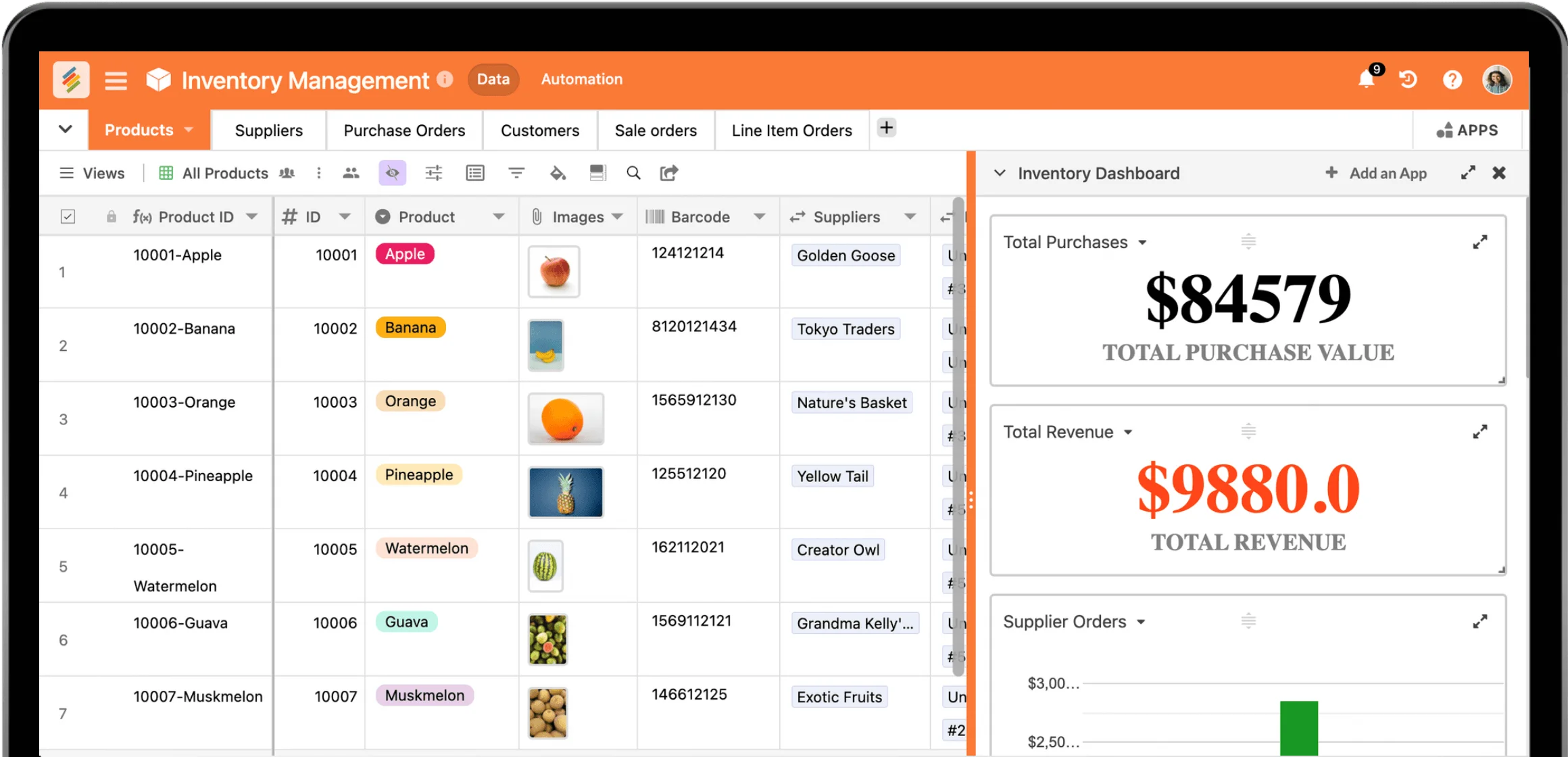The width and height of the screenshot is (1568, 757).
Task: Open the Views sidebar button
Action: (x=92, y=173)
